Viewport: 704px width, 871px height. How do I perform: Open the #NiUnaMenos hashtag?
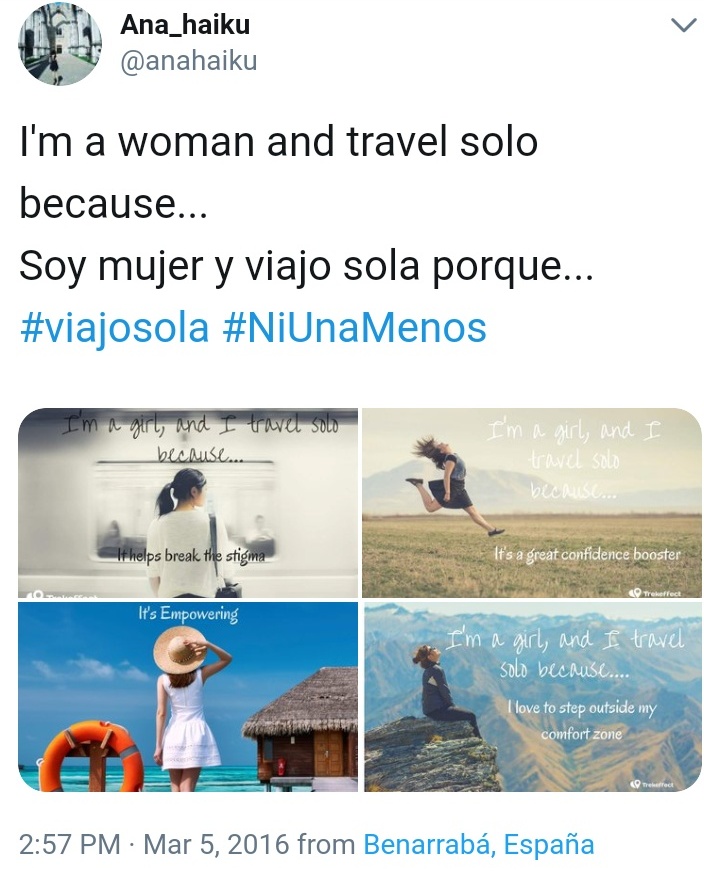[355, 328]
